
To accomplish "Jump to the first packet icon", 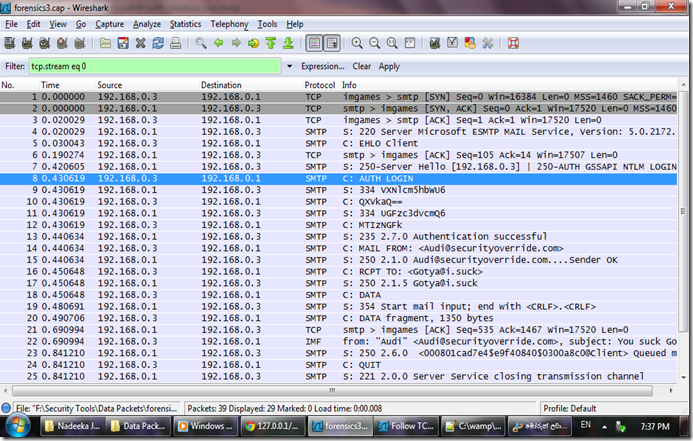I will tap(271, 43).
